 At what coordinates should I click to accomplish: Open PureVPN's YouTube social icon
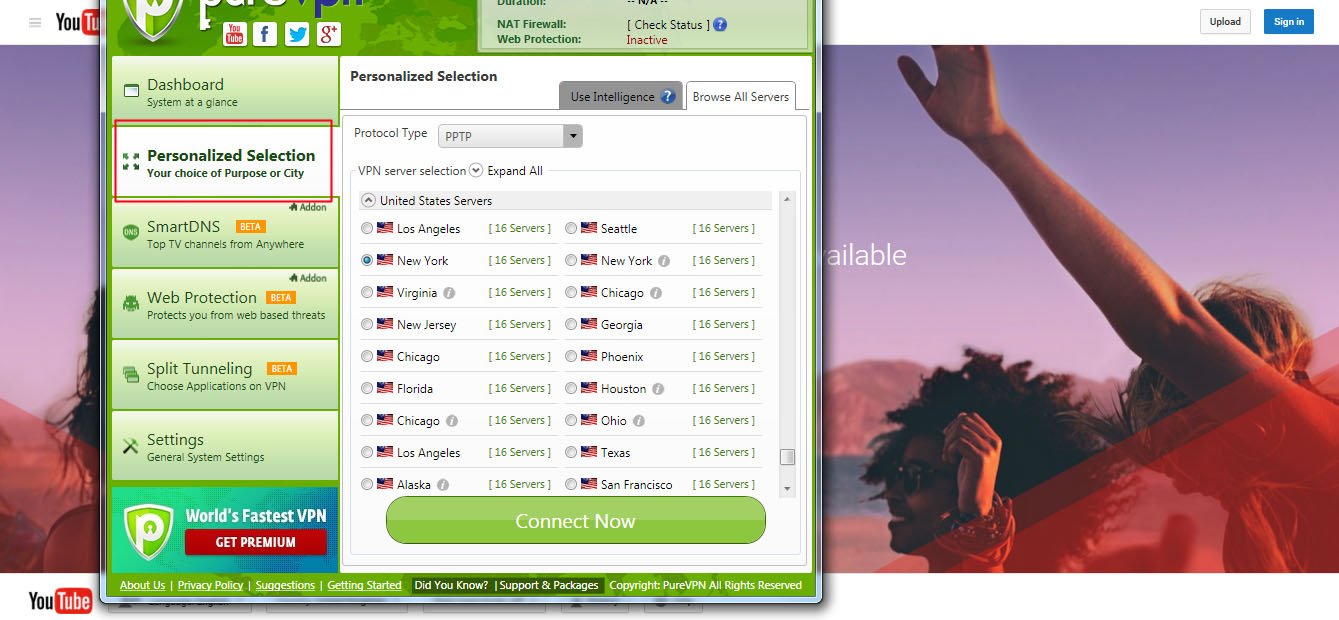[234, 34]
